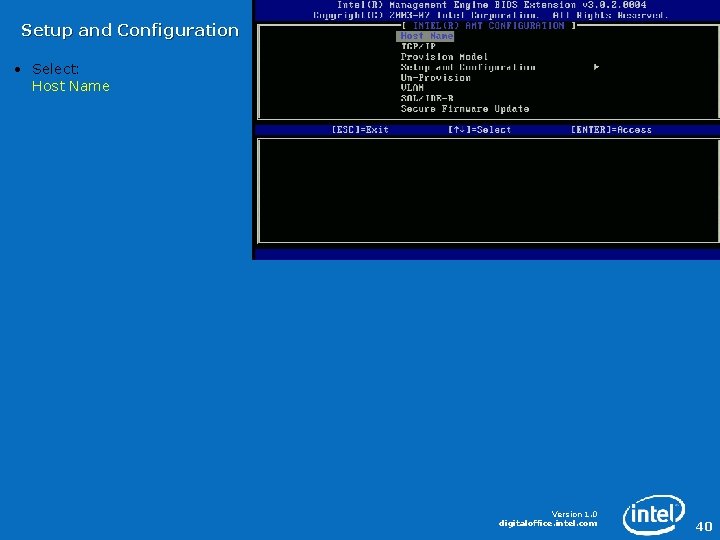720x540 pixels.
Task: Click the Select: bullet label
Action: pyautogui.click(x=55, y=69)
